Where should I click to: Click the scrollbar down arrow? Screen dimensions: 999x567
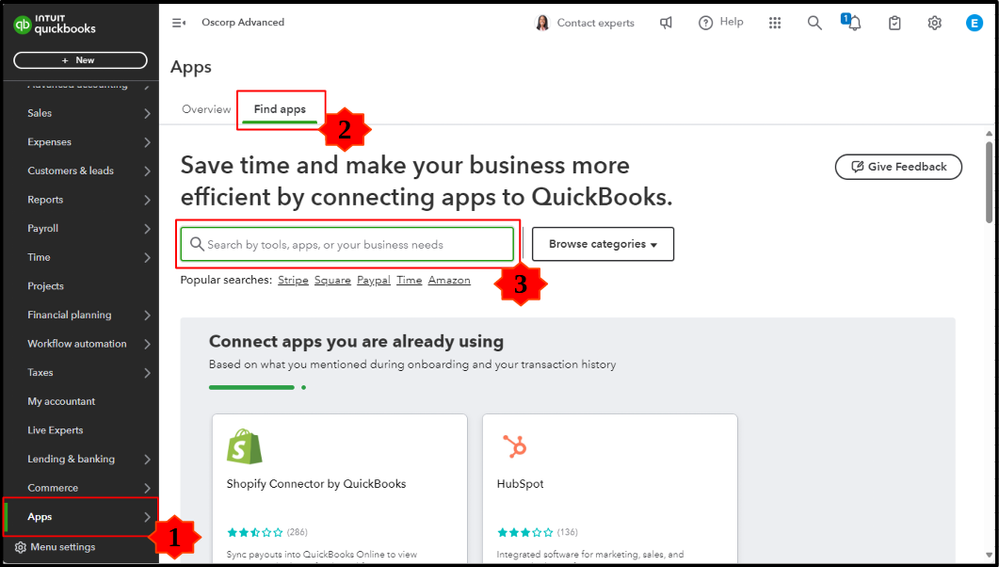989,554
